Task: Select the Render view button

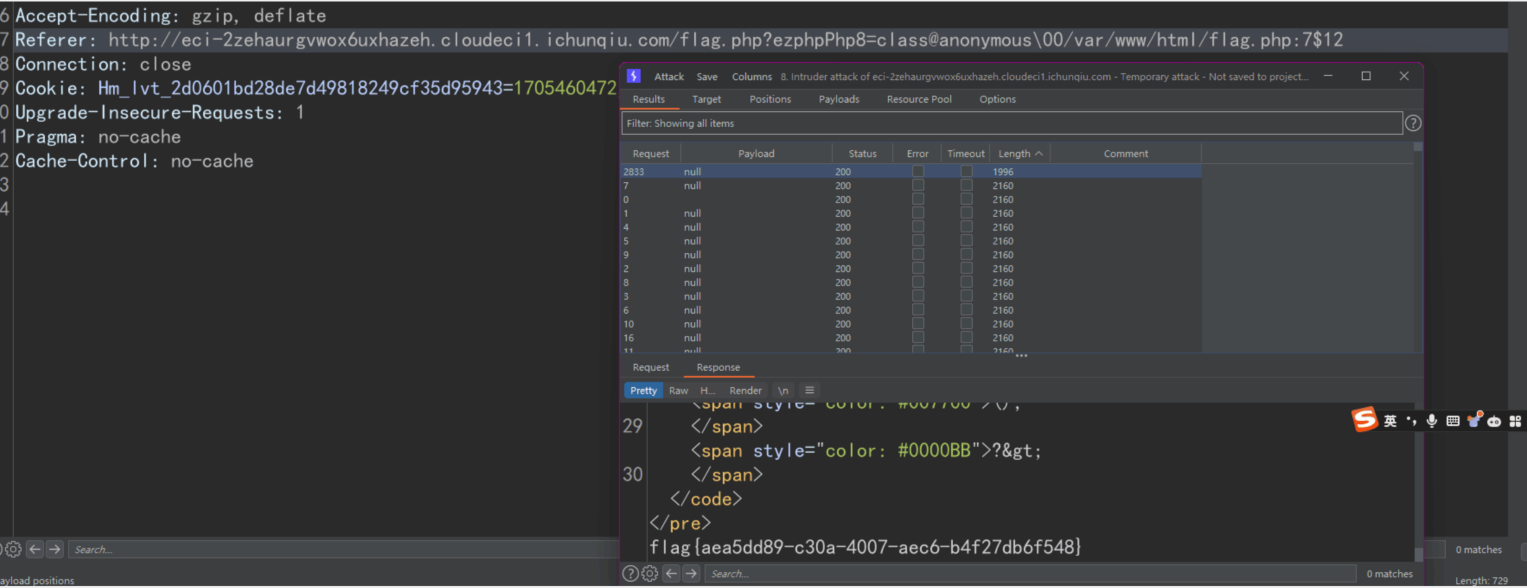Action: tap(745, 390)
